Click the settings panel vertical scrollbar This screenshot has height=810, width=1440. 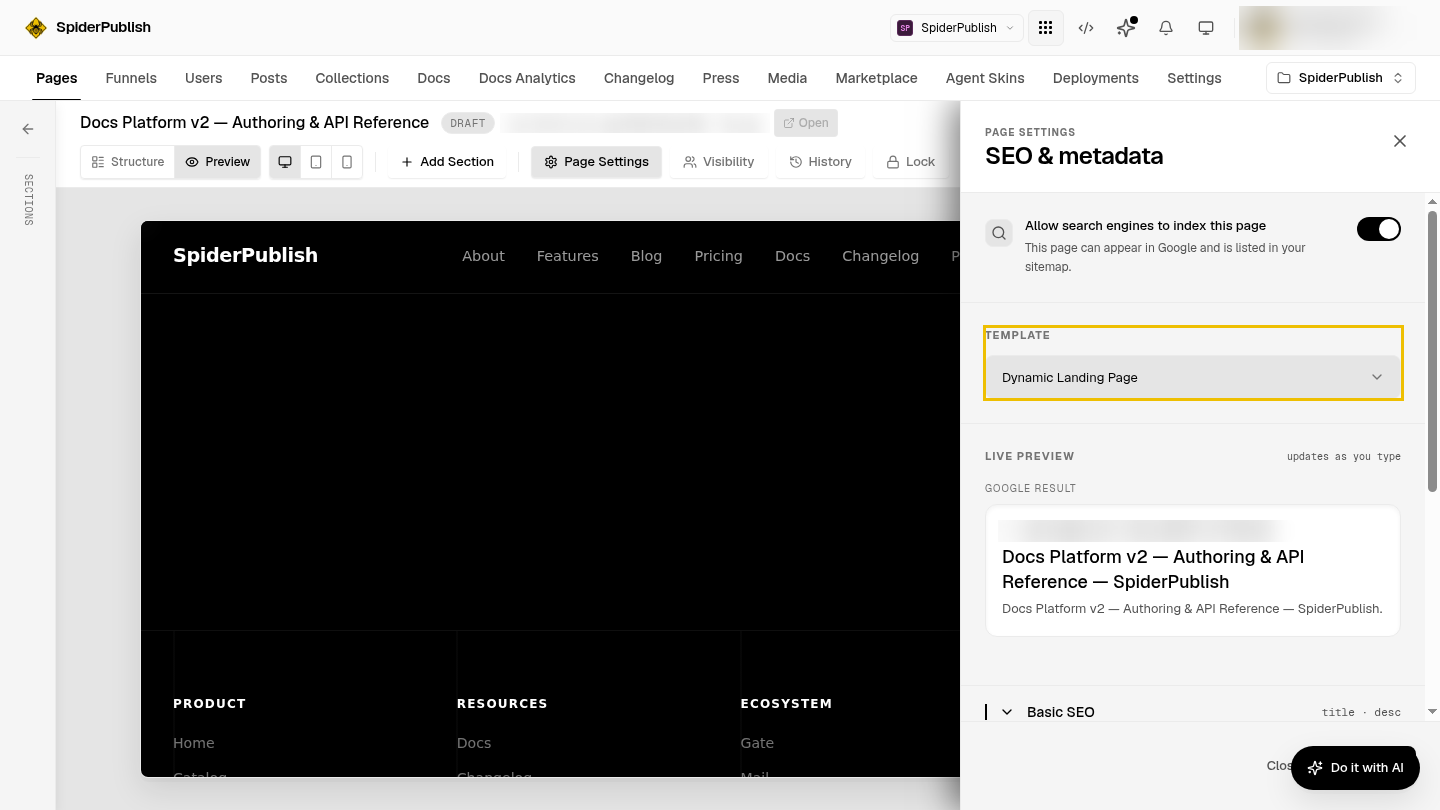pyautogui.click(x=1432, y=350)
